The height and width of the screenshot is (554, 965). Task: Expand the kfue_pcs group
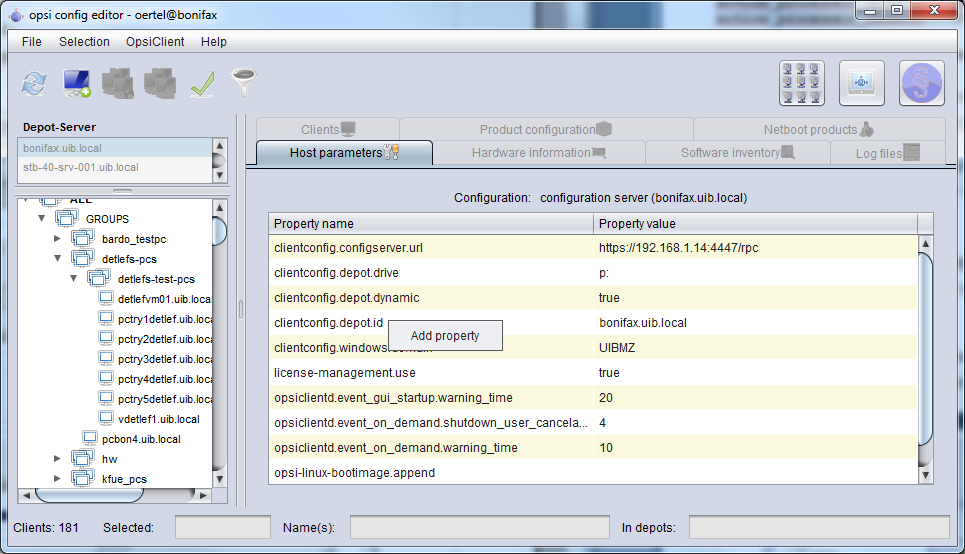57,478
